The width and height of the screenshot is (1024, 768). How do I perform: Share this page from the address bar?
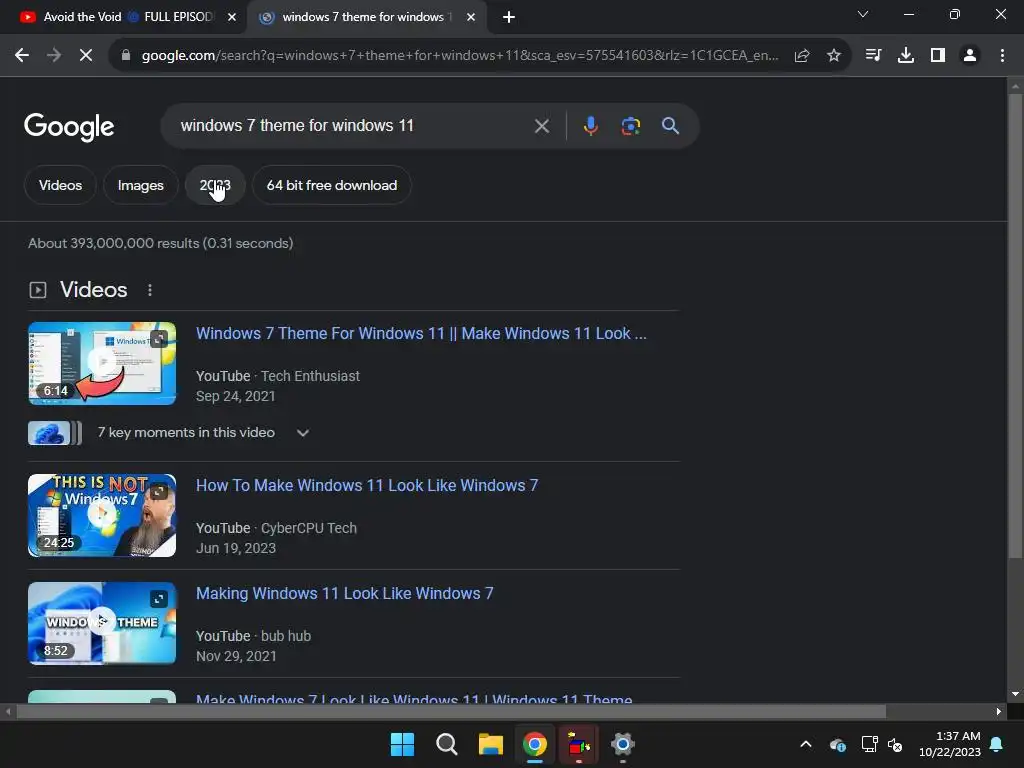tap(802, 56)
